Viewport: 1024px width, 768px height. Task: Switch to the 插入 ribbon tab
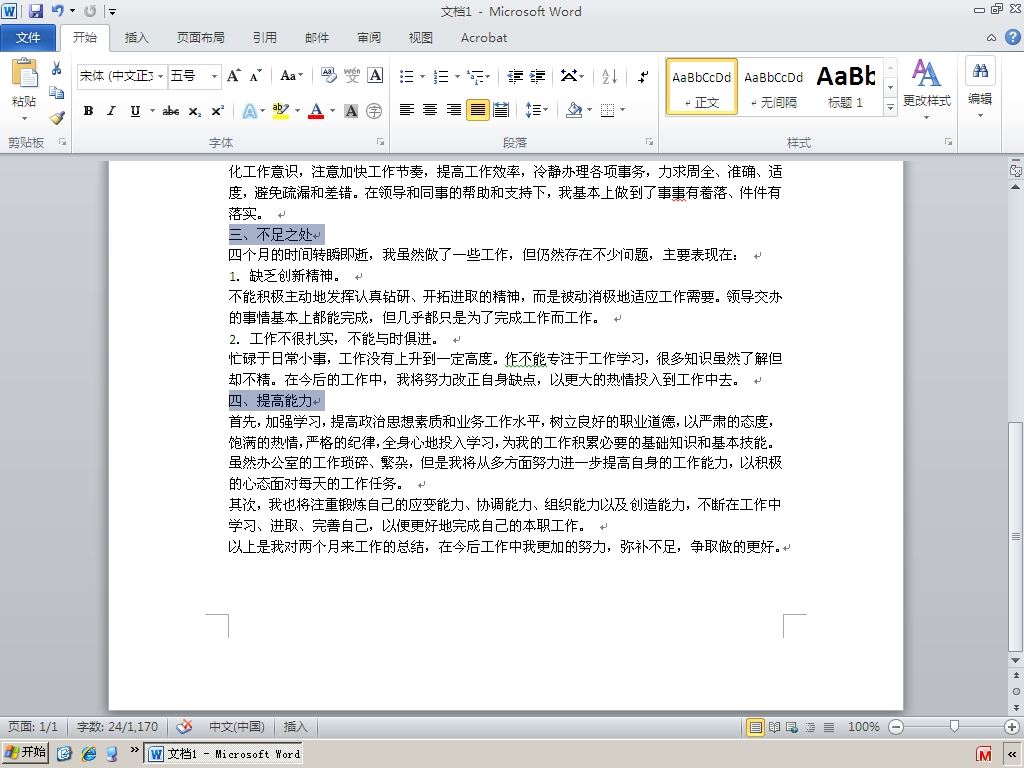point(136,38)
